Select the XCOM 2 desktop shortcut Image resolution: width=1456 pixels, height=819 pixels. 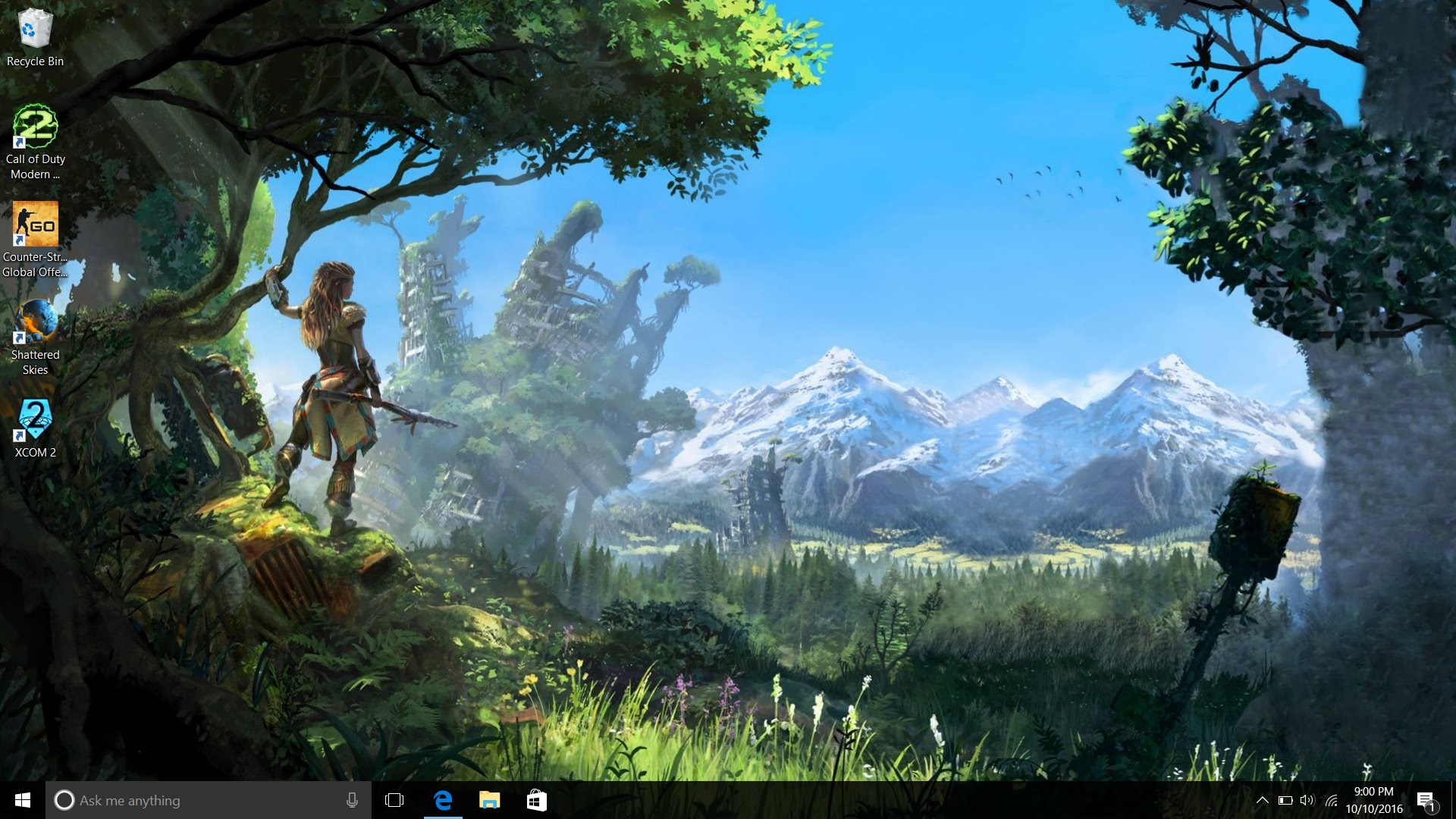[x=35, y=428]
